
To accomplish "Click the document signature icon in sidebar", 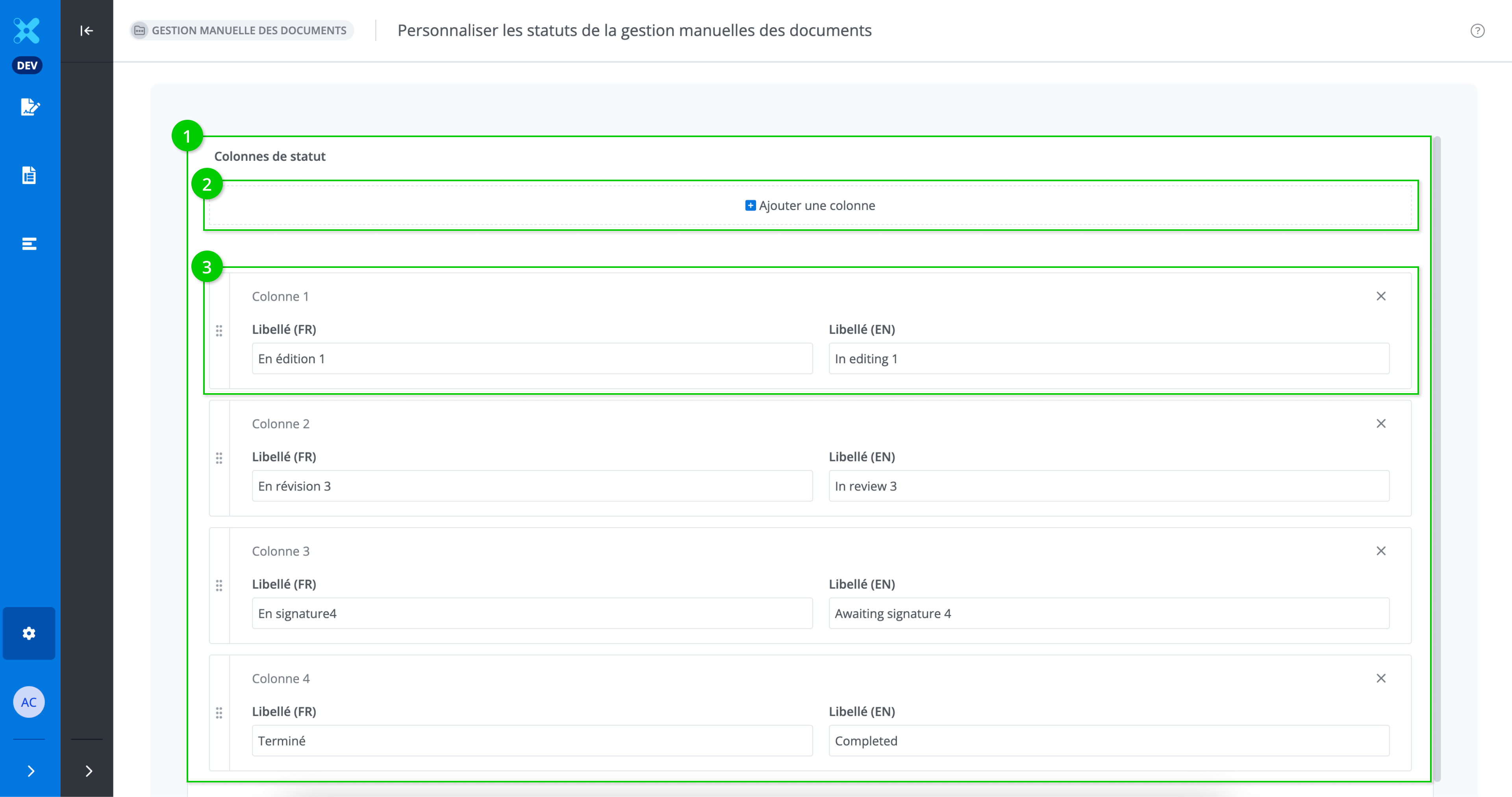I will 30,107.
